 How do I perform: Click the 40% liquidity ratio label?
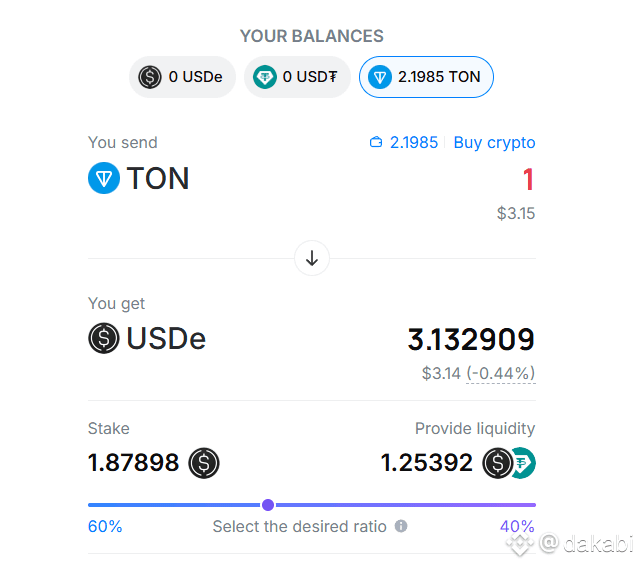pyautogui.click(x=517, y=526)
